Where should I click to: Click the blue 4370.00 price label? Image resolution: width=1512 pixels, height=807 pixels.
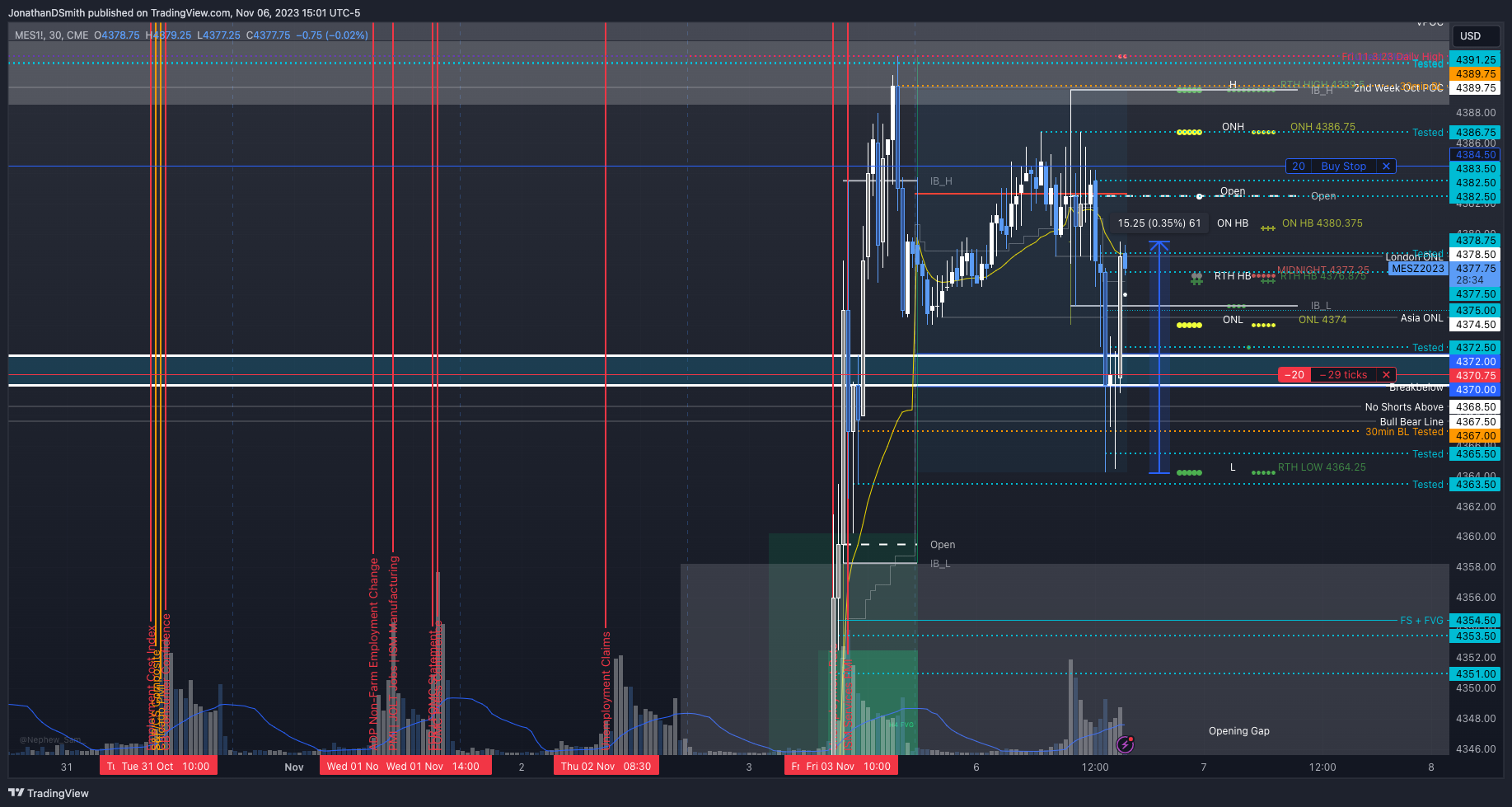tap(1476, 389)
